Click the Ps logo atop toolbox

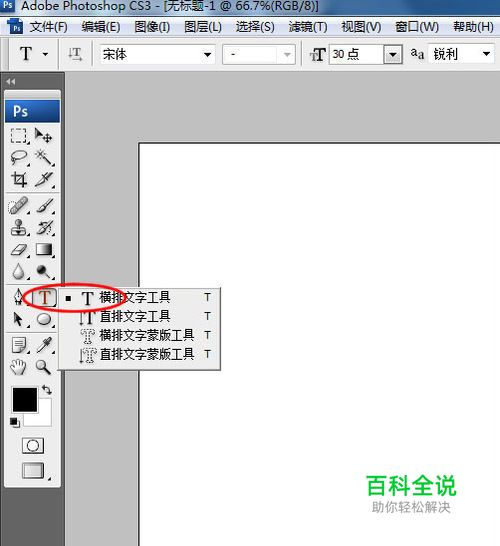tap(32, 111)
